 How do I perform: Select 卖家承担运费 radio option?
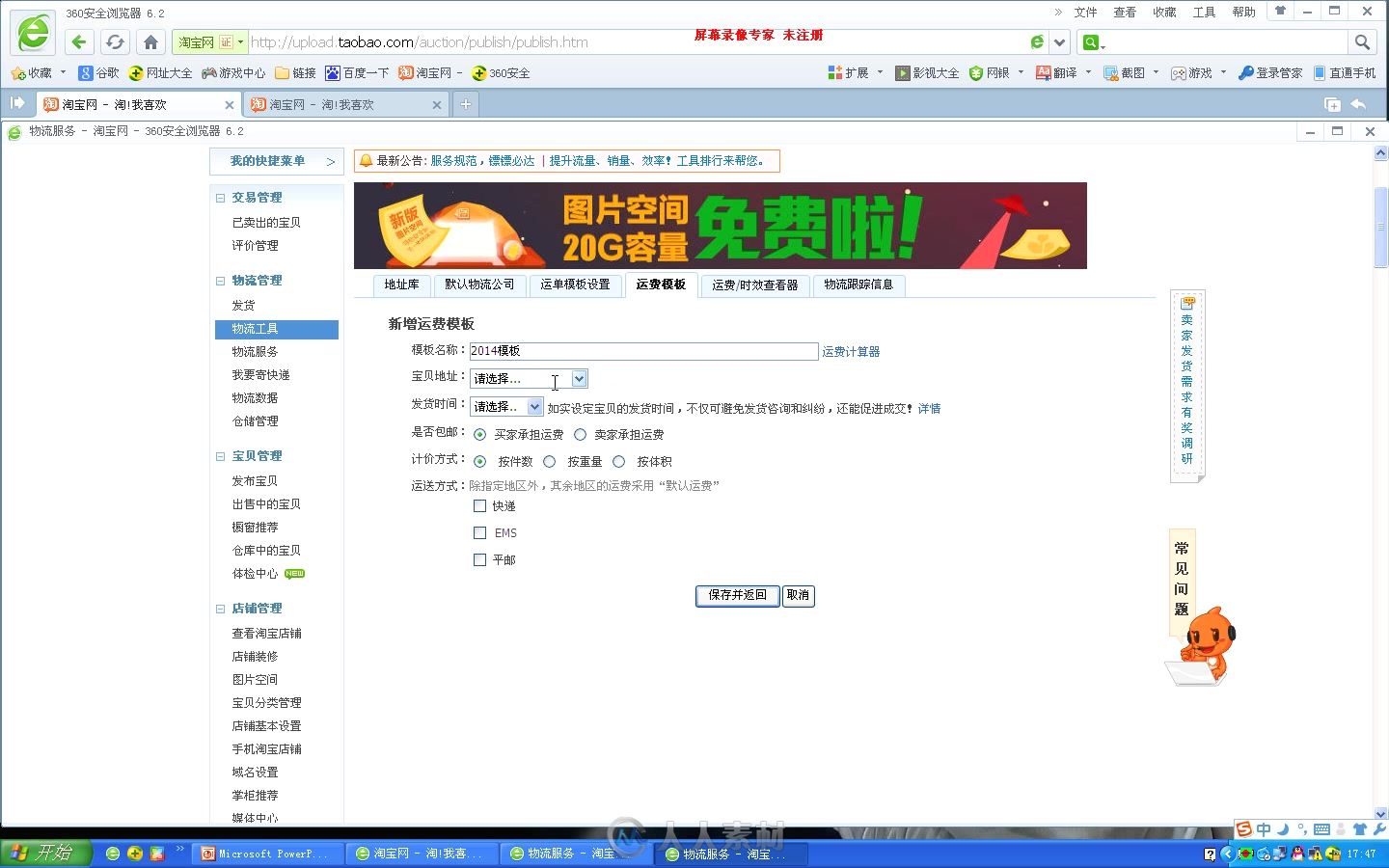pos(580,435)
